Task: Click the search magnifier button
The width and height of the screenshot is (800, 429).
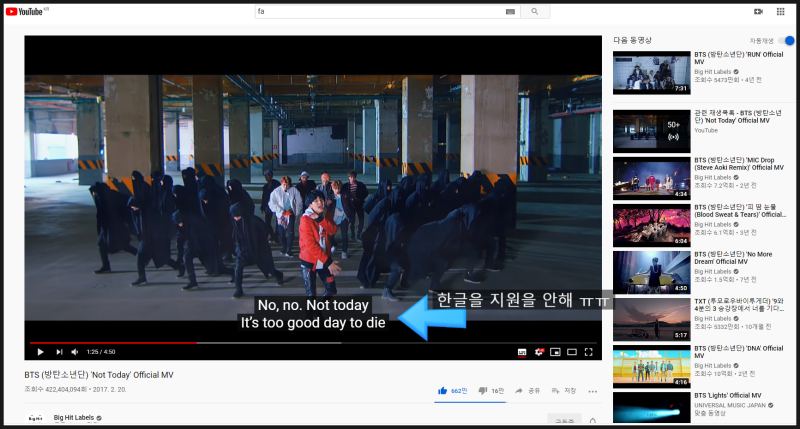Action: point(535,11)
